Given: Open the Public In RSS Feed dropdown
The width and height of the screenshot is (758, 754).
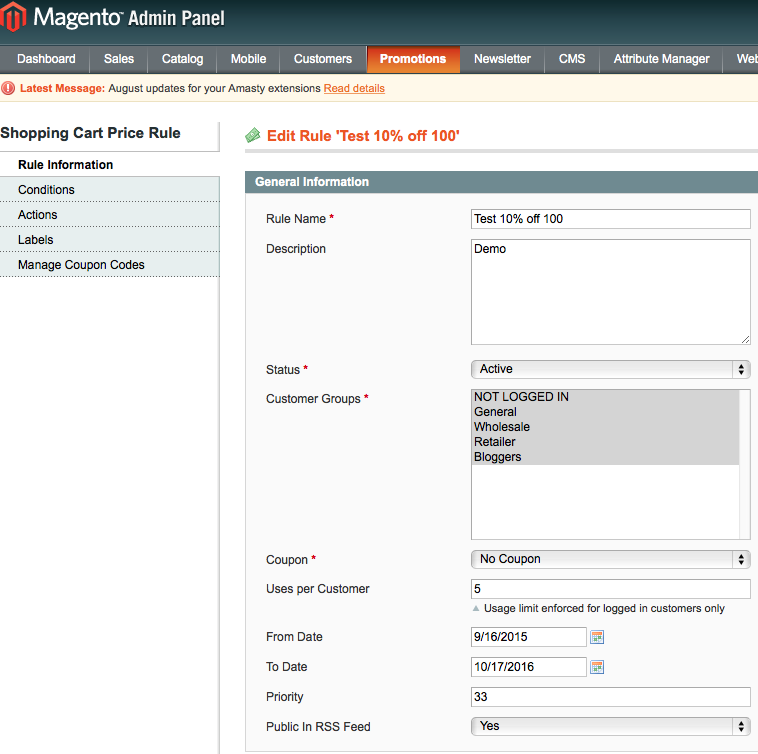Looking at the screenshot, I should pos(611,726).
